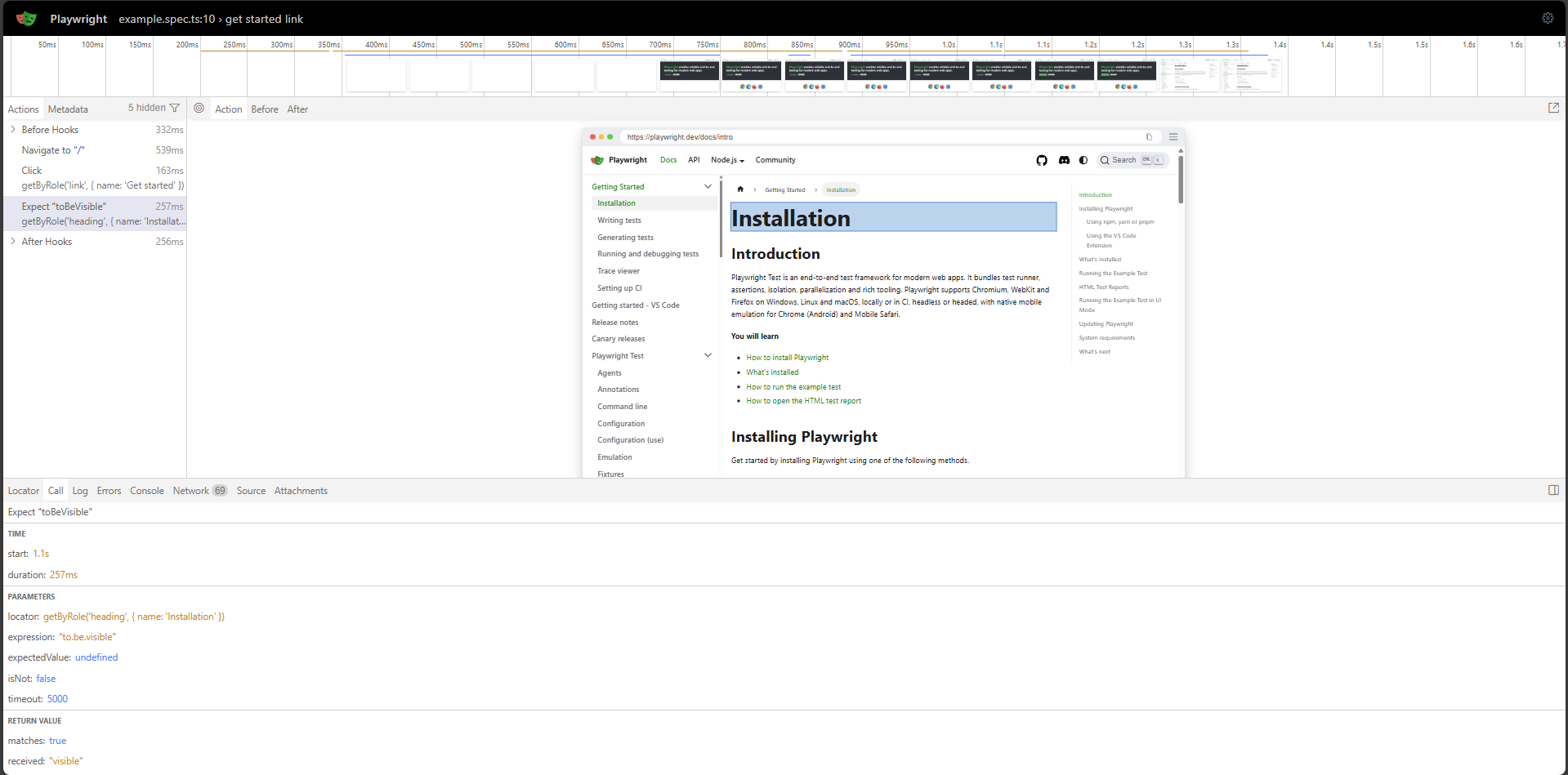Screen dimensions: 1568x775
Task: Click the hamburger menu in snapshot browser
Action: point(1173,137)
